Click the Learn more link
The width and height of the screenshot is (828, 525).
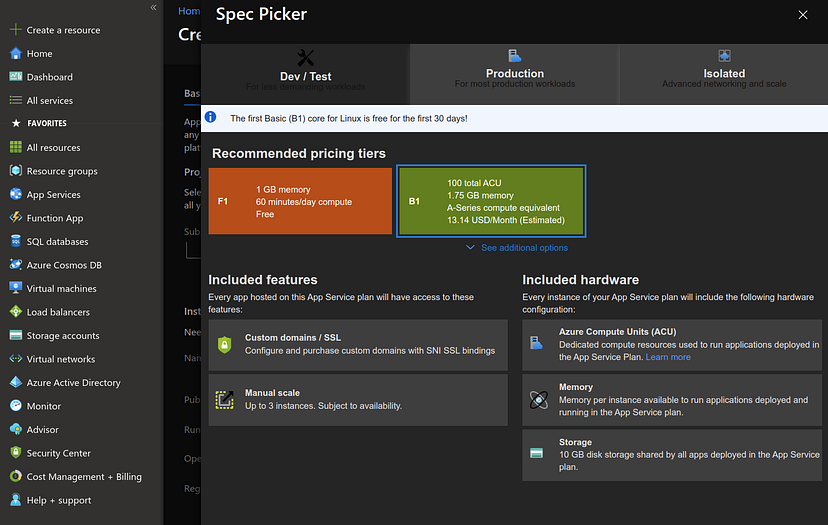point(668,357)
